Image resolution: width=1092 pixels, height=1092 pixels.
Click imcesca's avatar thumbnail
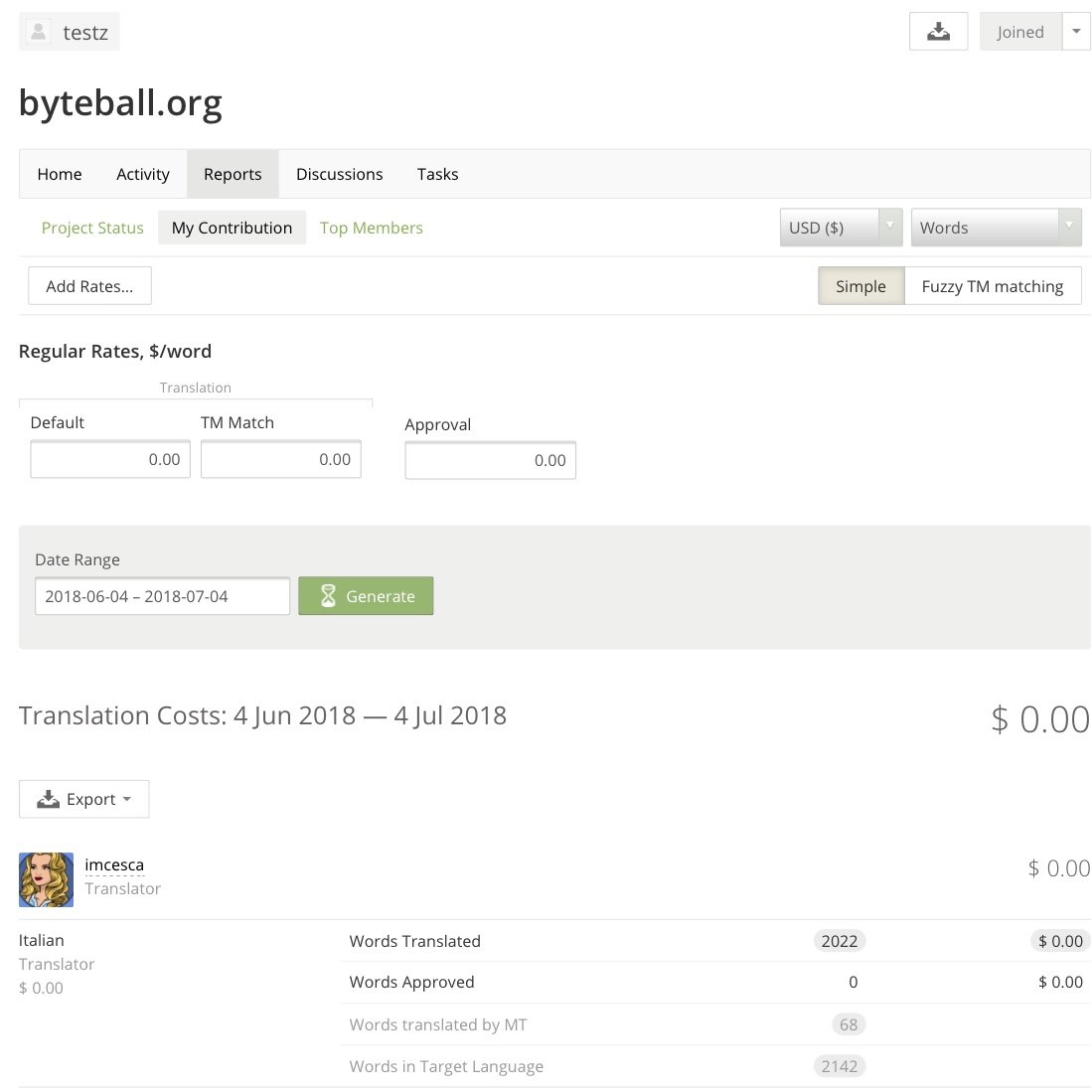pos(46,879)
